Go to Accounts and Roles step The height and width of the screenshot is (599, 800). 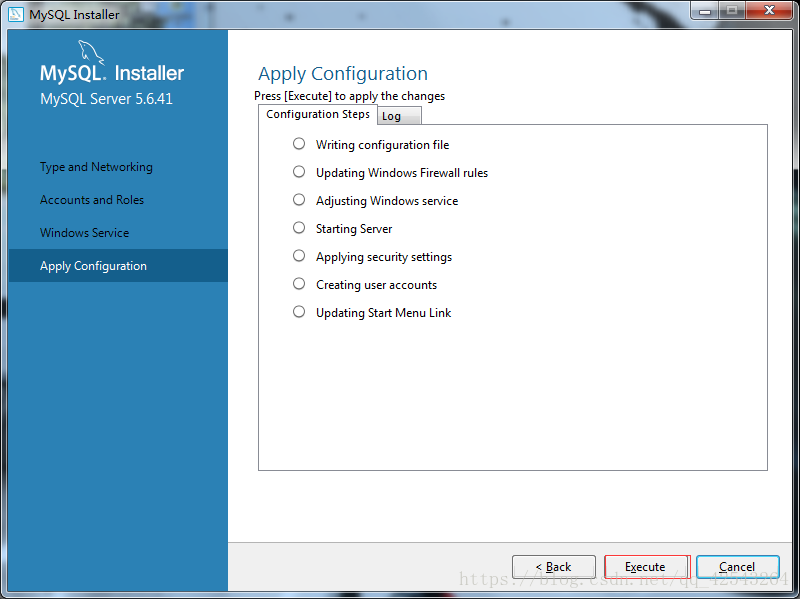(92, 199)
